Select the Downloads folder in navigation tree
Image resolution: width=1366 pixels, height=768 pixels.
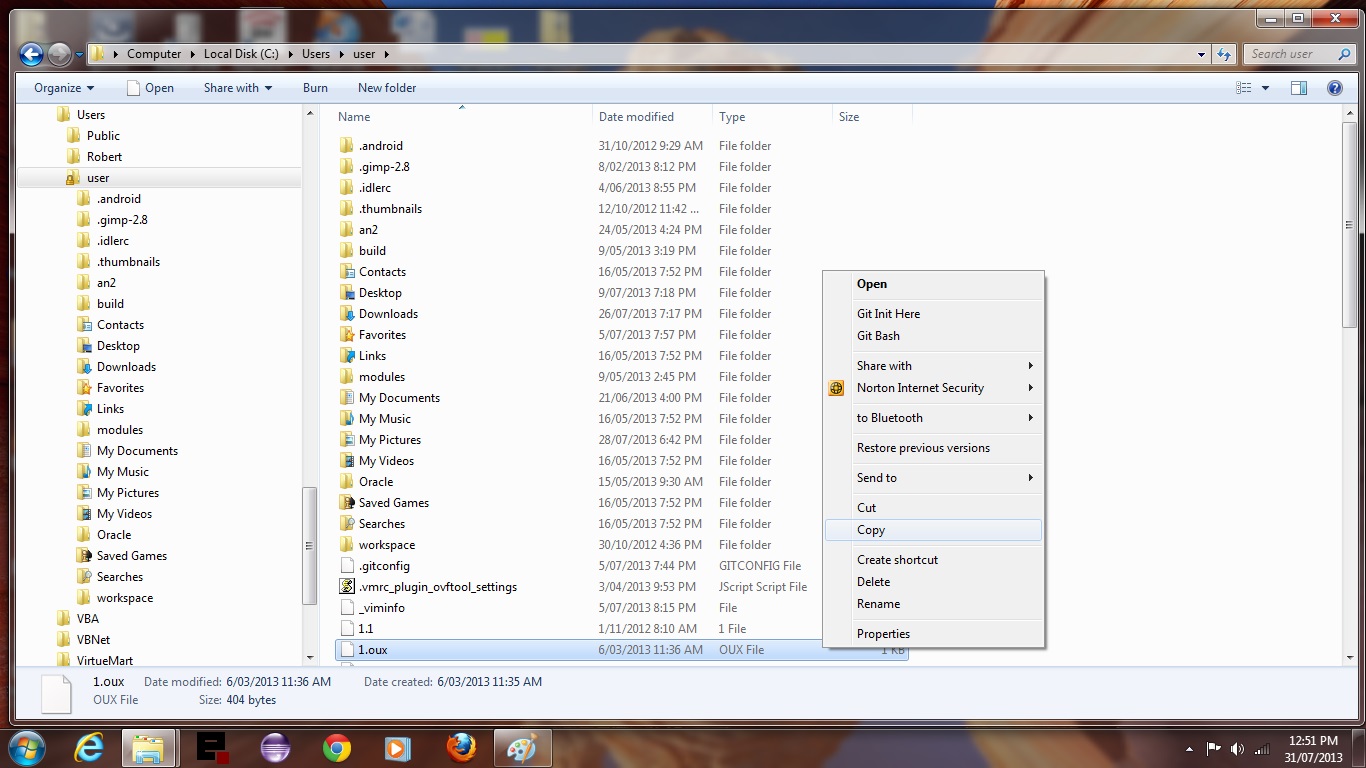tap(126, 367)
